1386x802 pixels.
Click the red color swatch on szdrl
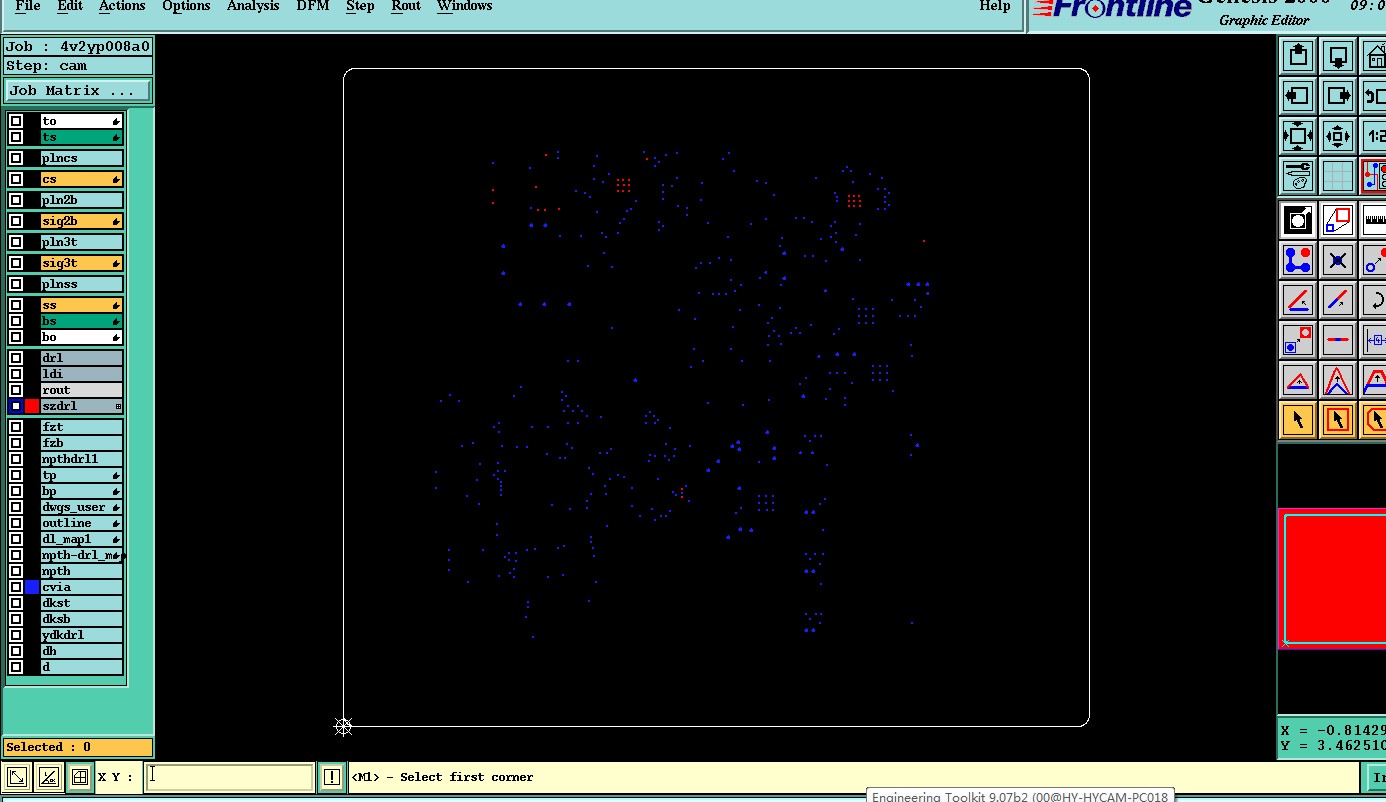[x=32, y=406]
